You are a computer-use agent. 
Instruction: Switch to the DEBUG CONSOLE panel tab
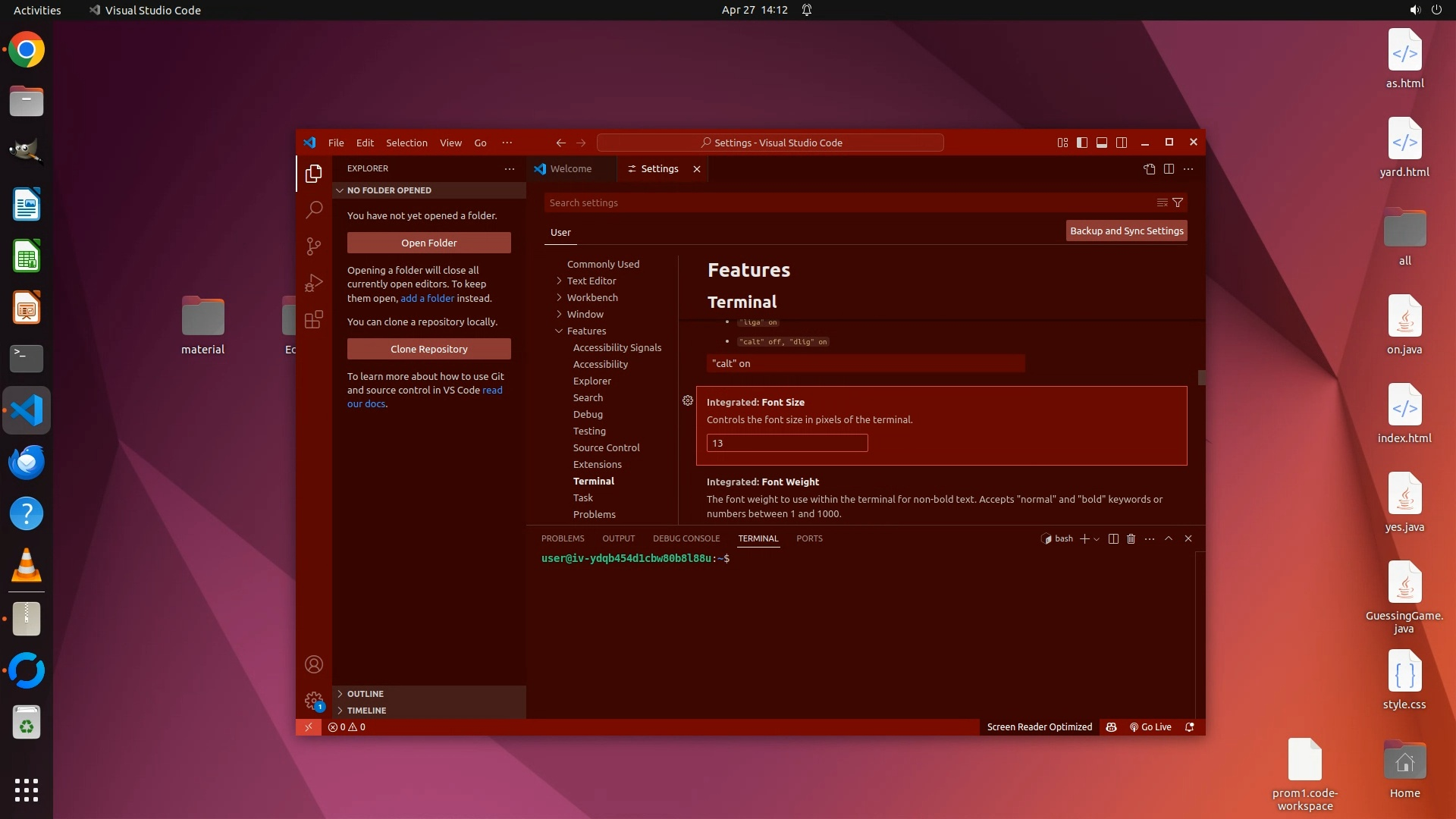point(686,538)
